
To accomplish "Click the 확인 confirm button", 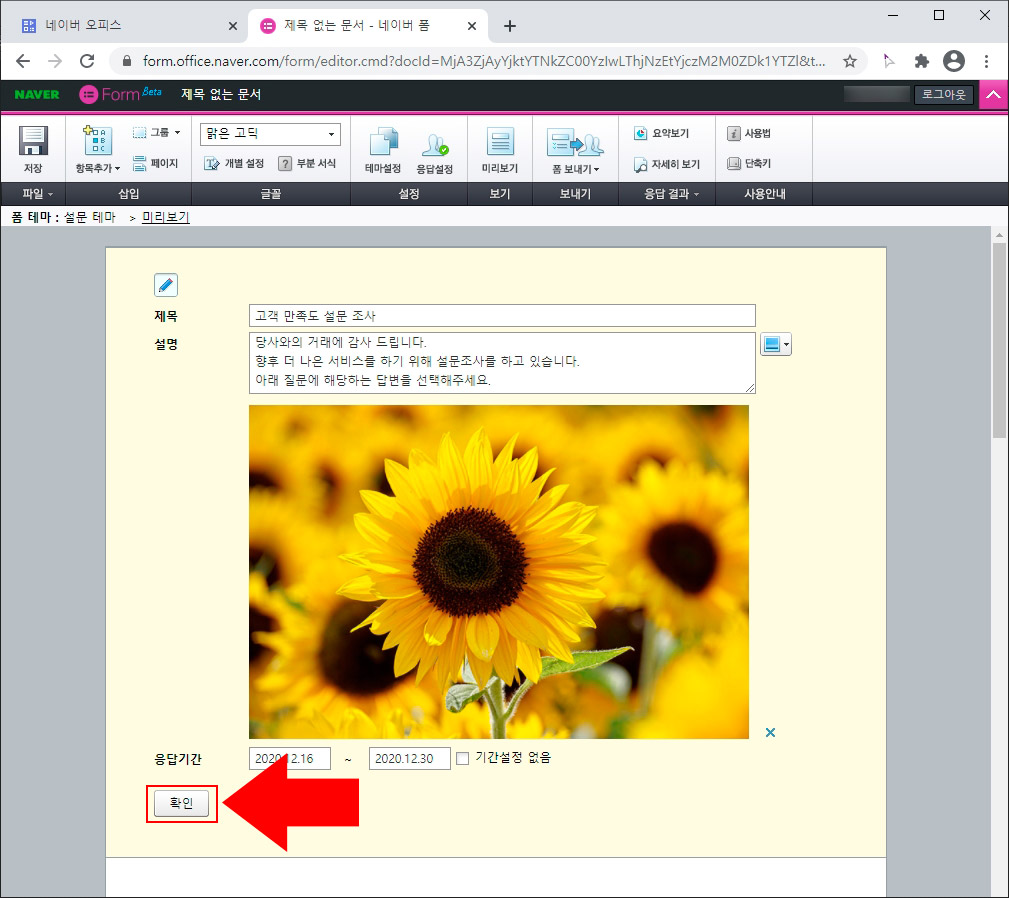I will [181, 803].
